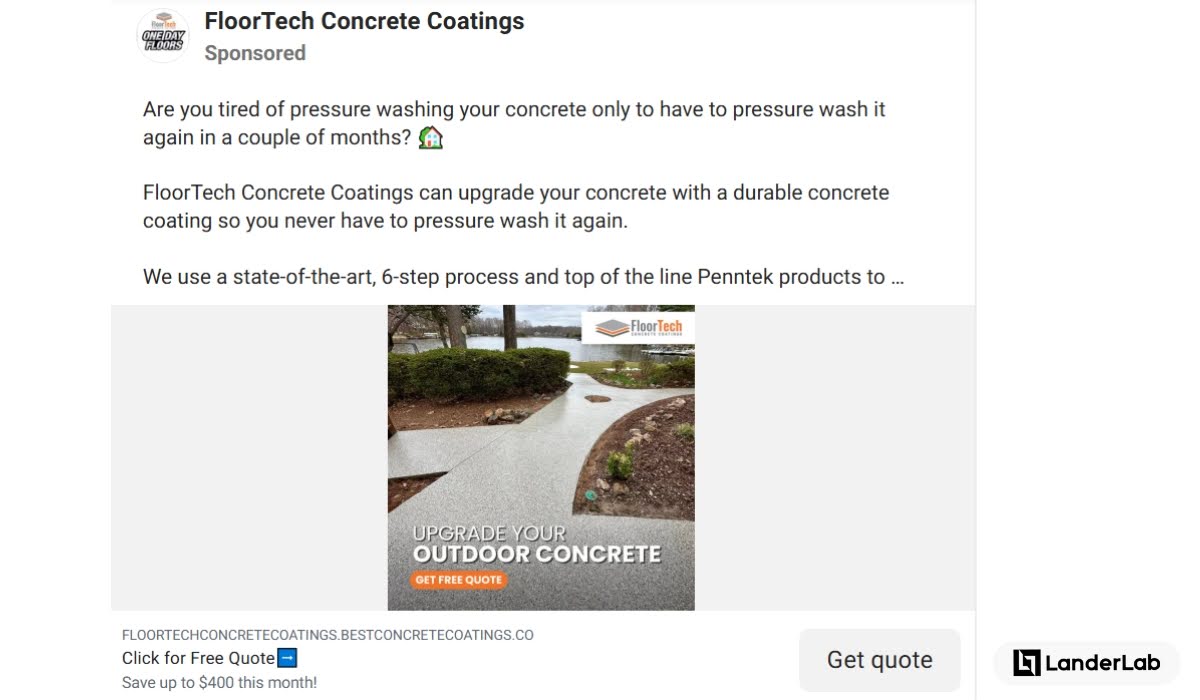Click the gray area left of the ad image

pyautogui.click(x=249, y=457)
